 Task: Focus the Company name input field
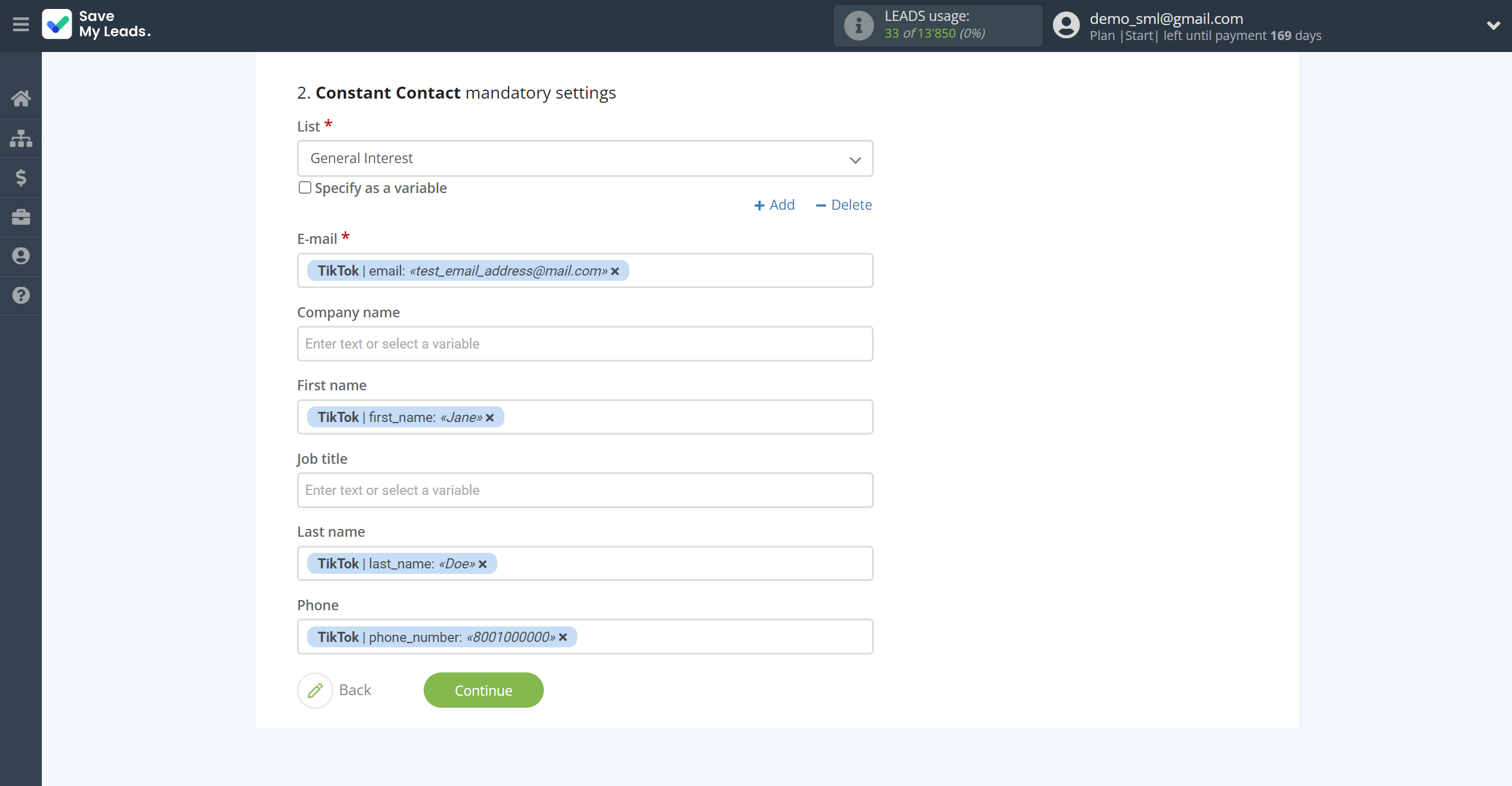(585, 344)
